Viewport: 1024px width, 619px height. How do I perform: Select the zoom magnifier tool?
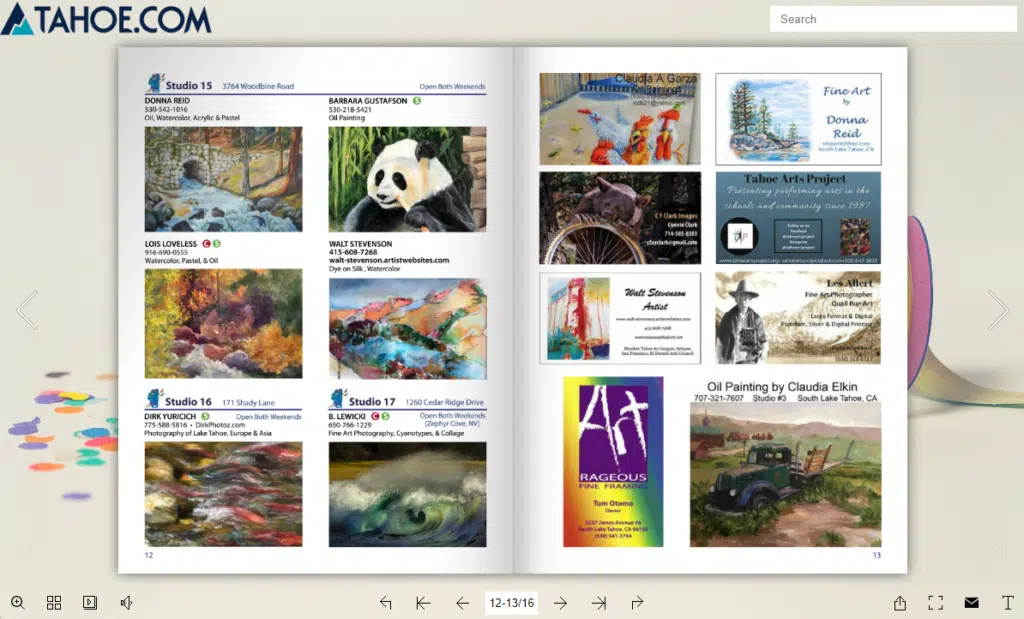18,602
